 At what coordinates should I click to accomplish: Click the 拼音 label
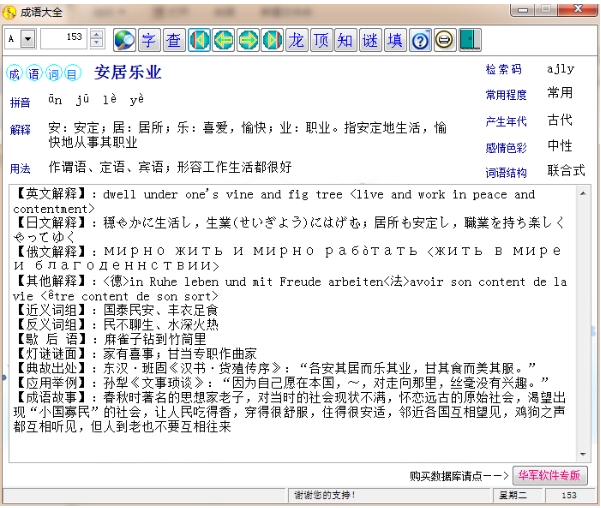(x=20, y=102)
